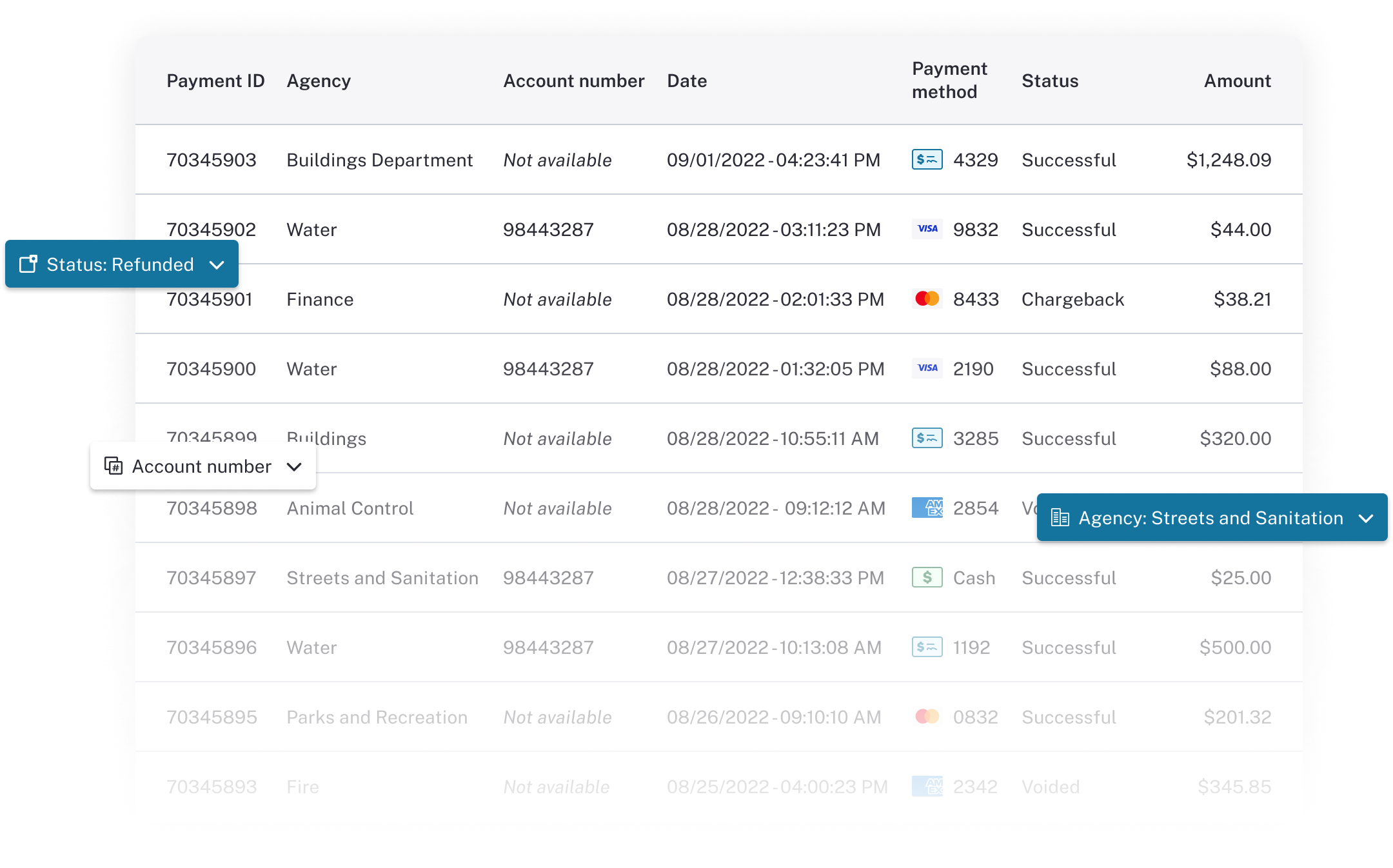Expand the Status: Refunded filter dropdown

[217, 264]
